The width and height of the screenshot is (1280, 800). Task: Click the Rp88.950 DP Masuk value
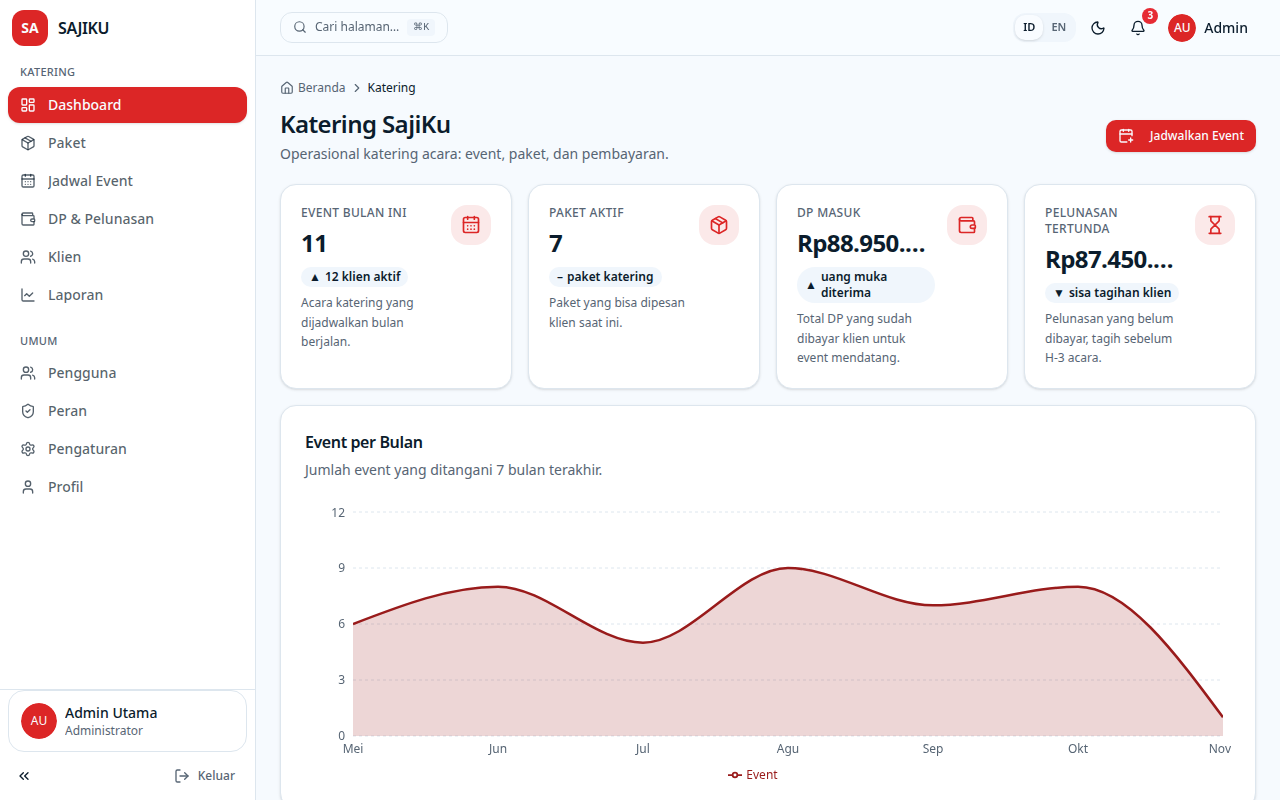click(862, 244)
